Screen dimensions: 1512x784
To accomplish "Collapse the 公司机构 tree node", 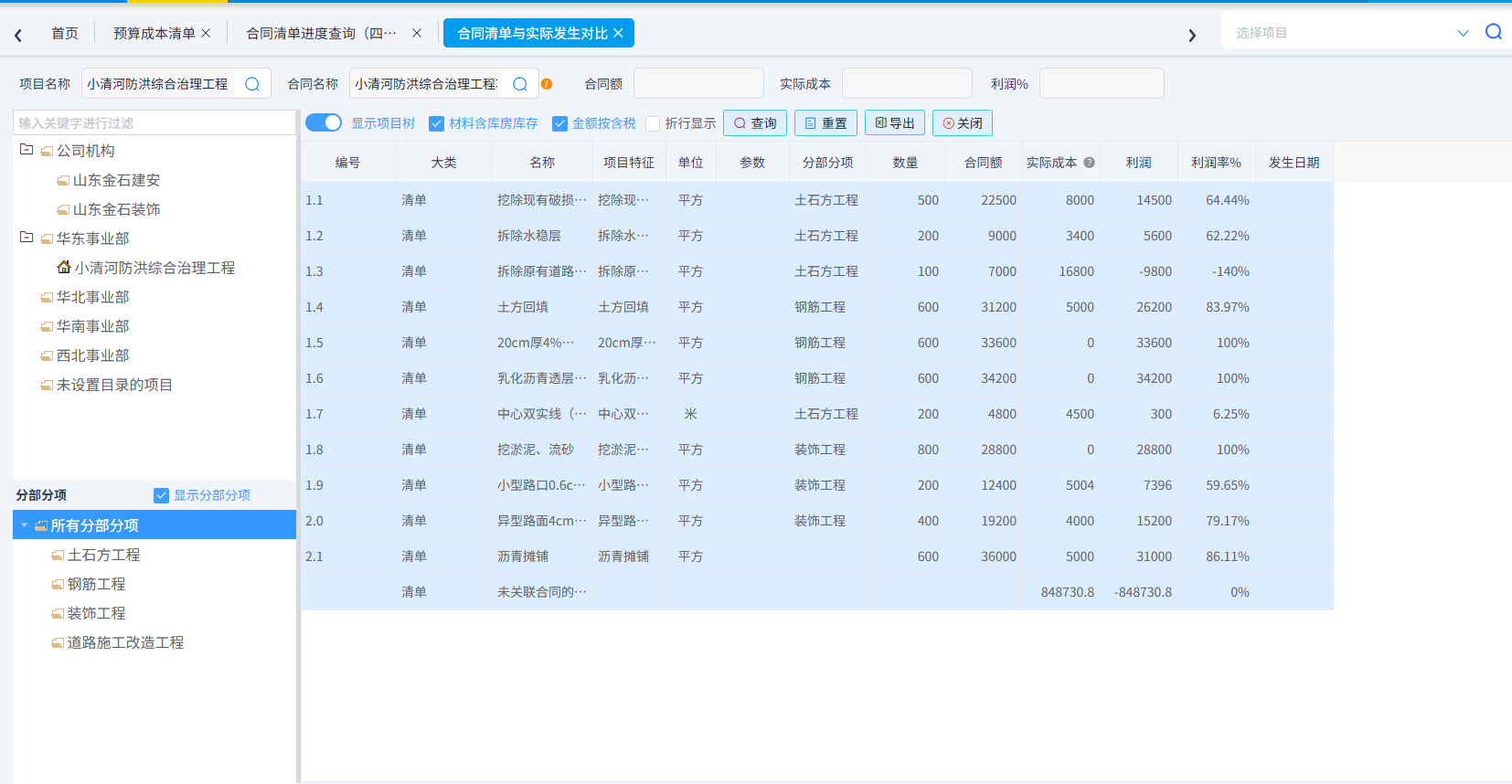I will (27, 149).
